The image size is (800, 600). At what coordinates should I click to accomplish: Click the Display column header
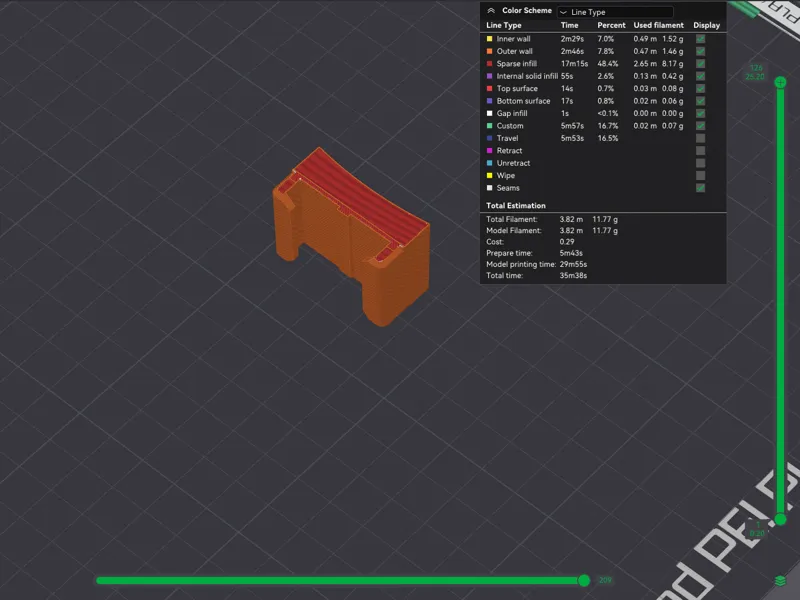click(707, 25)
